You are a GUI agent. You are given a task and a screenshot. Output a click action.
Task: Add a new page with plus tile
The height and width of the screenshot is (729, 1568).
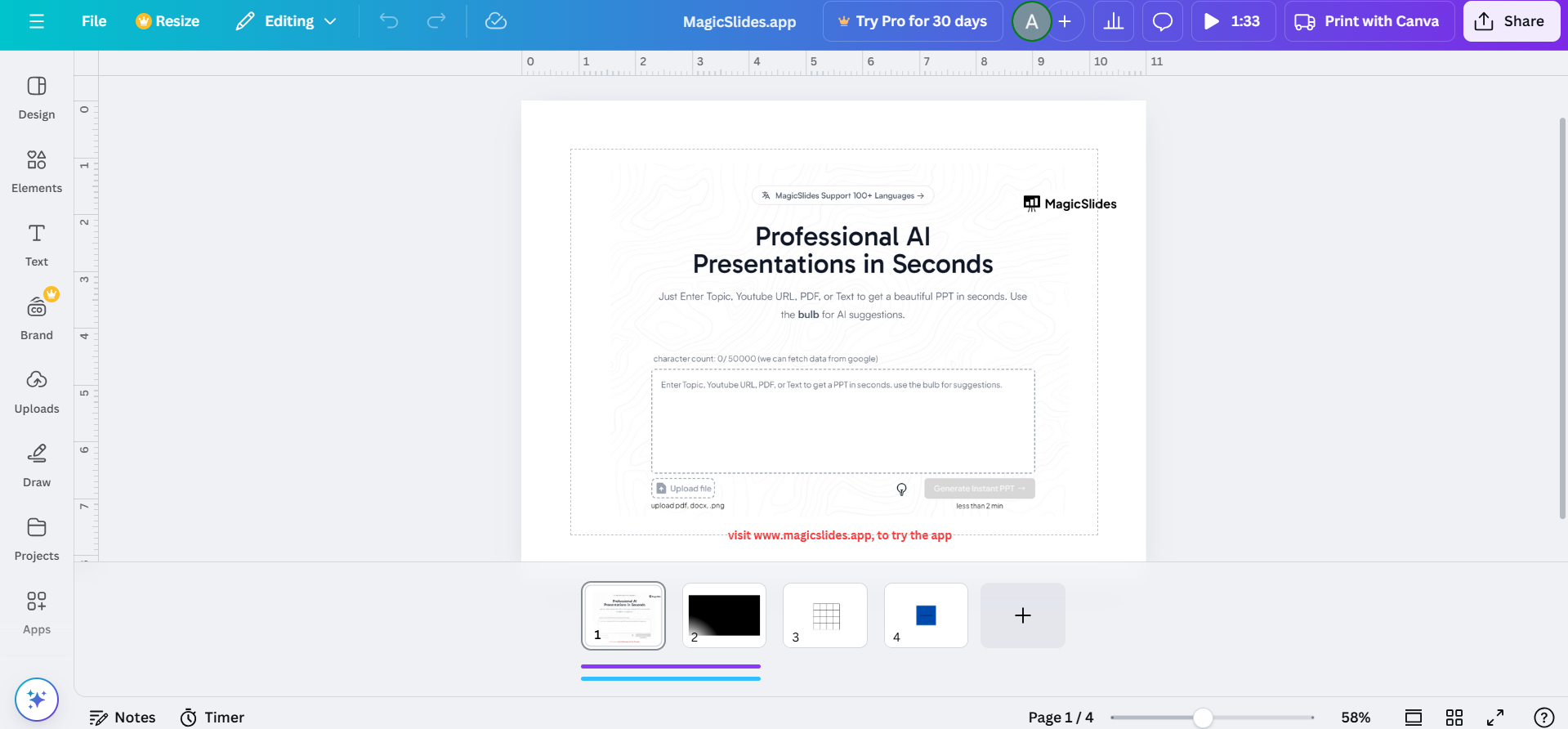pos(1023,615)
